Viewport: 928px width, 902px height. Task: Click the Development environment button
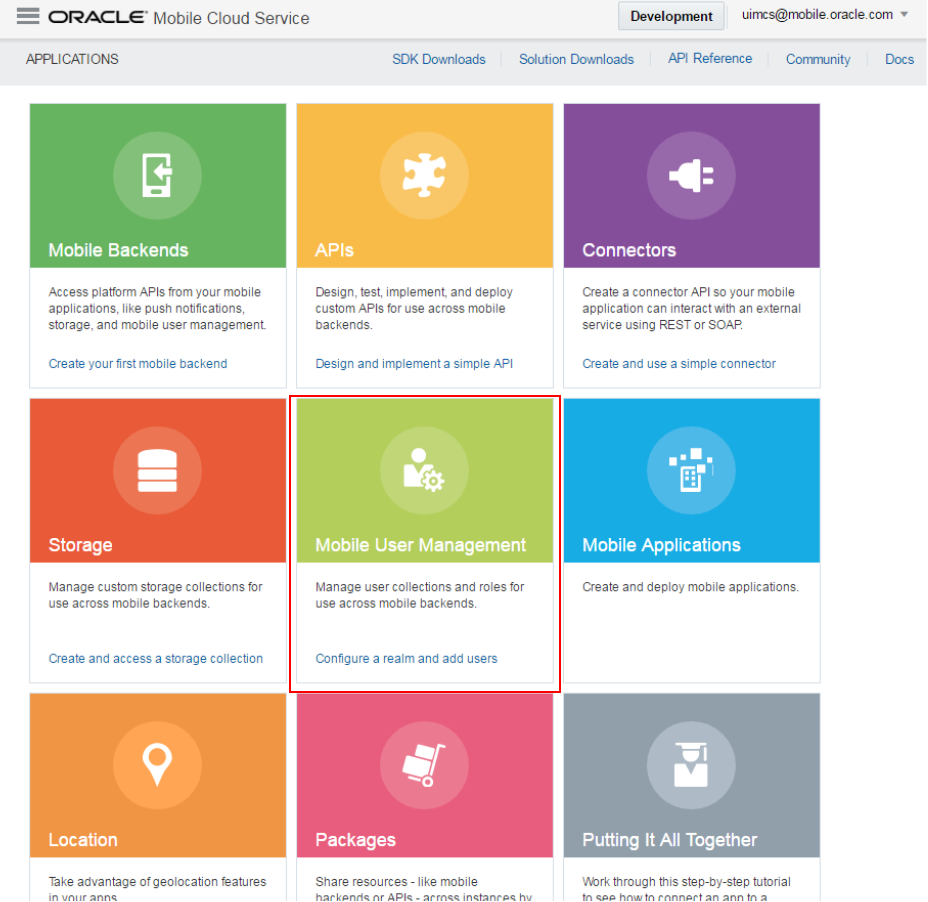[671, 16]
